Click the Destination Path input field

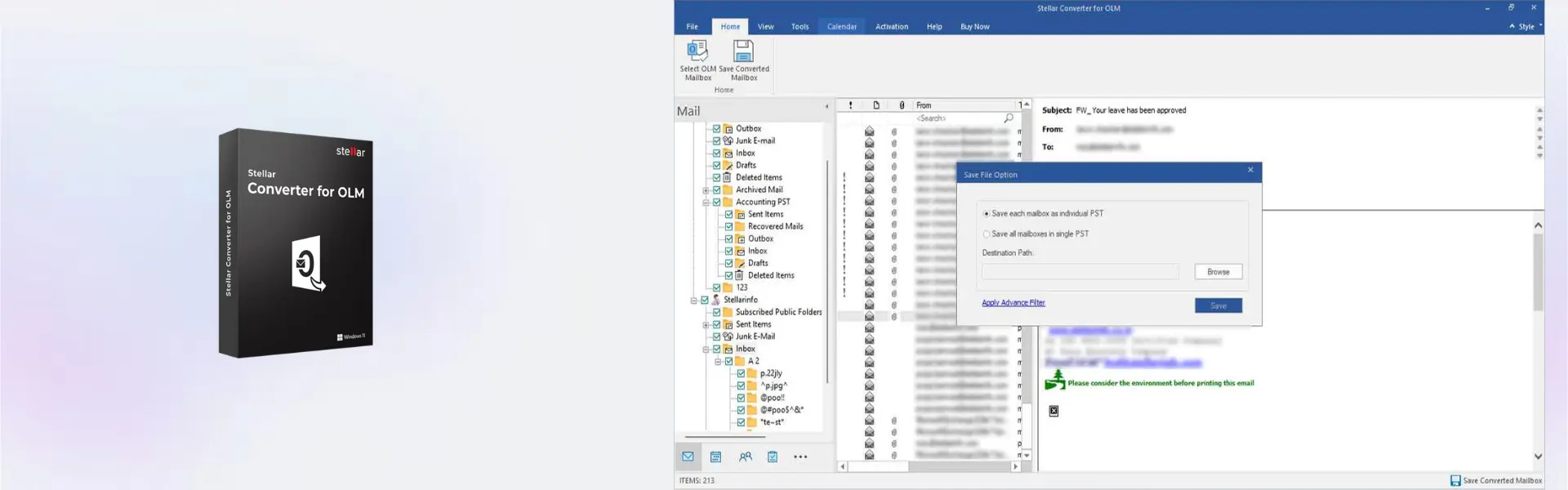[1080, 272]
